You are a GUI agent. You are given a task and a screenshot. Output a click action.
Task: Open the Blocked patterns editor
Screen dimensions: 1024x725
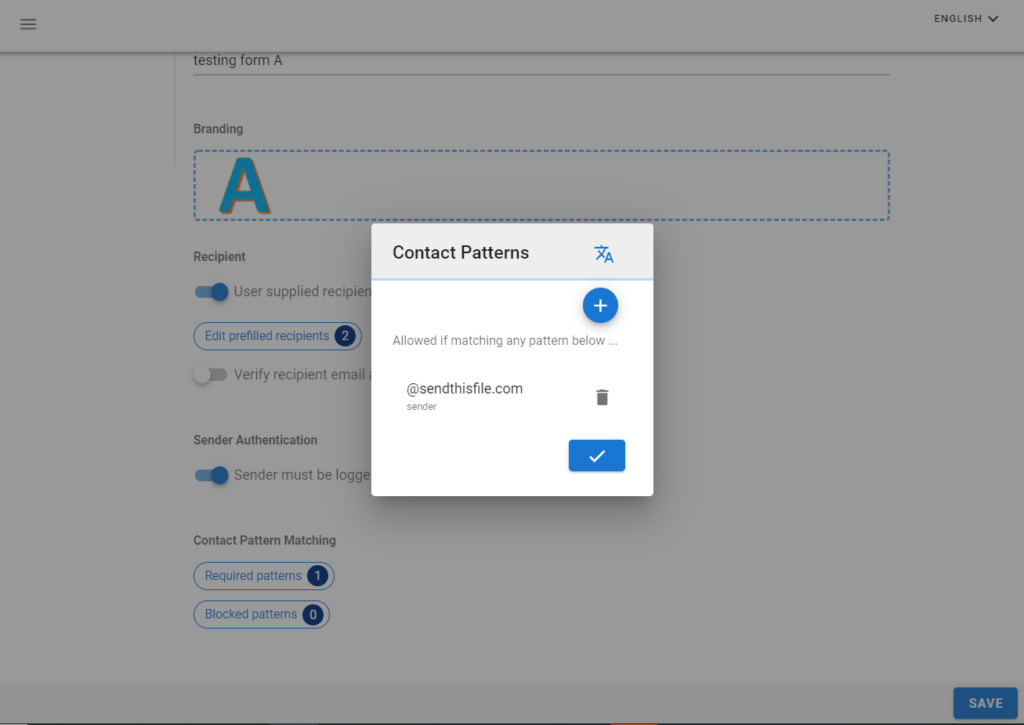click(251, 614)
